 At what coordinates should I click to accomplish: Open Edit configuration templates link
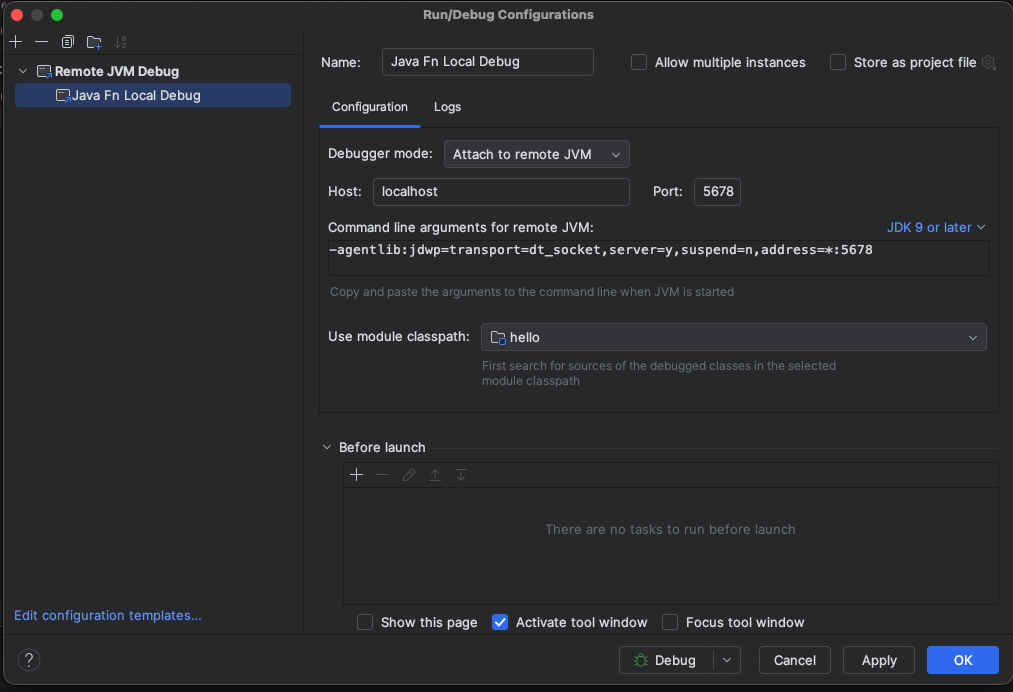coord(108,615)
